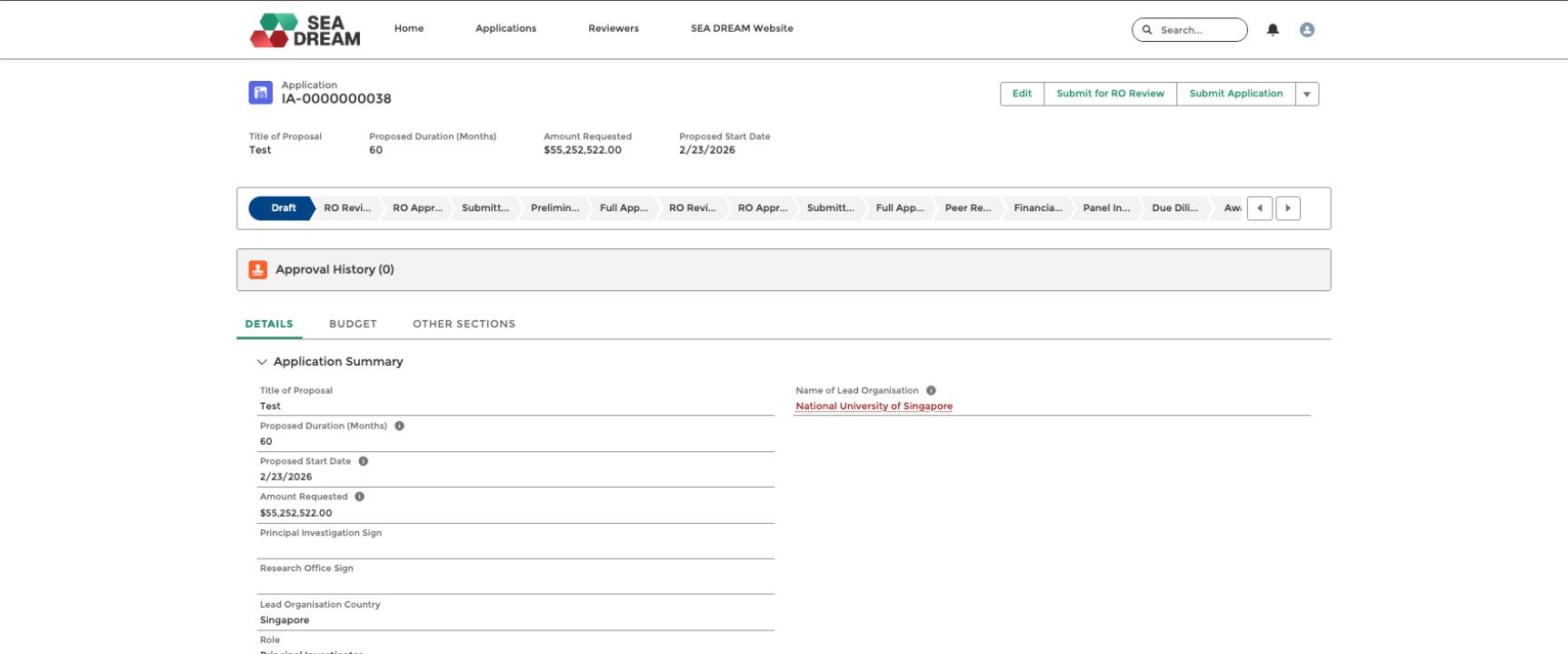Viewport: 1568px width, 654px height.
Task: Select first RO Revi... stage after Draft
Action: [347, 208]
